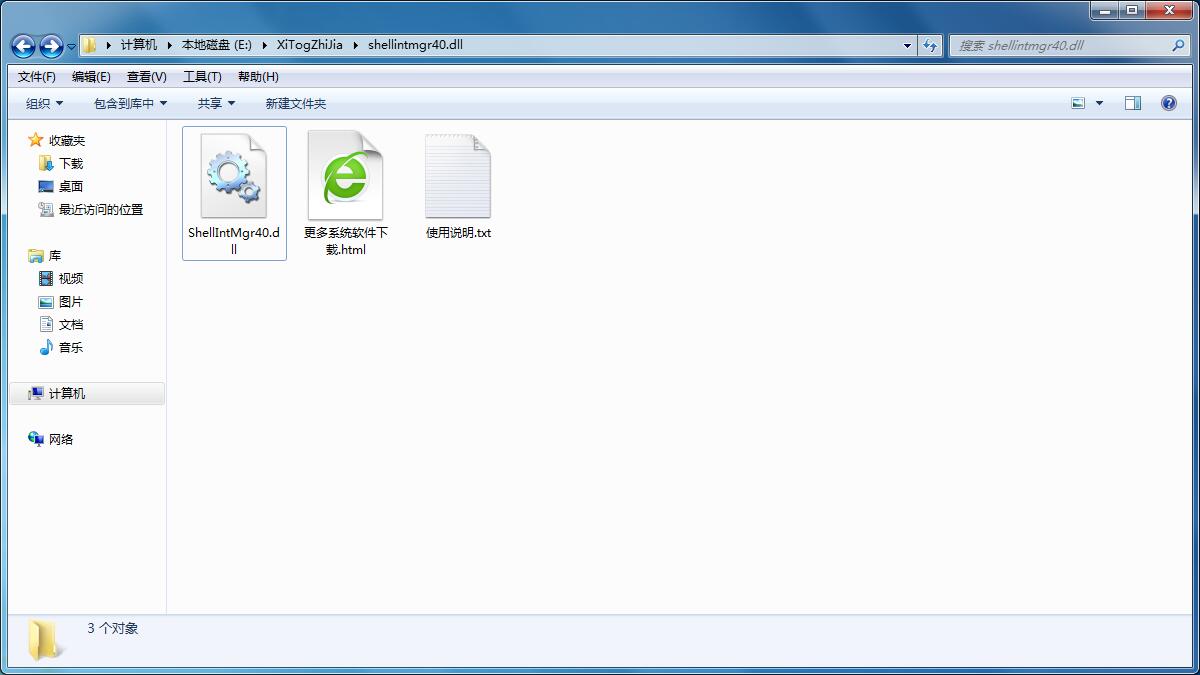Expand the 组织 dropdown
Screen dimensions: 1200x675
[41, 101]
